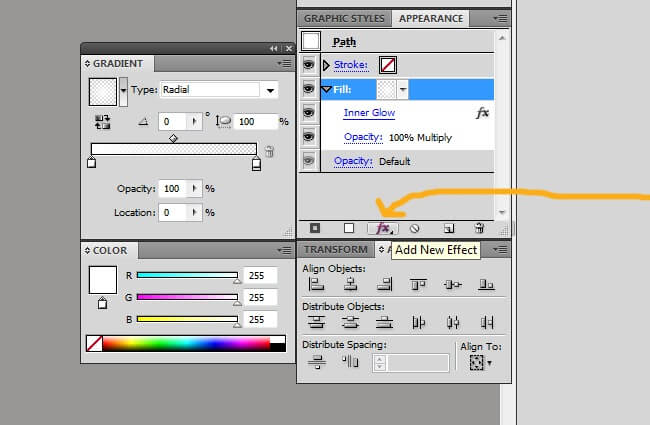Click Vertical Distribute Top icon
Viewport: 650px width, 425px height.
tap(318, 322)
